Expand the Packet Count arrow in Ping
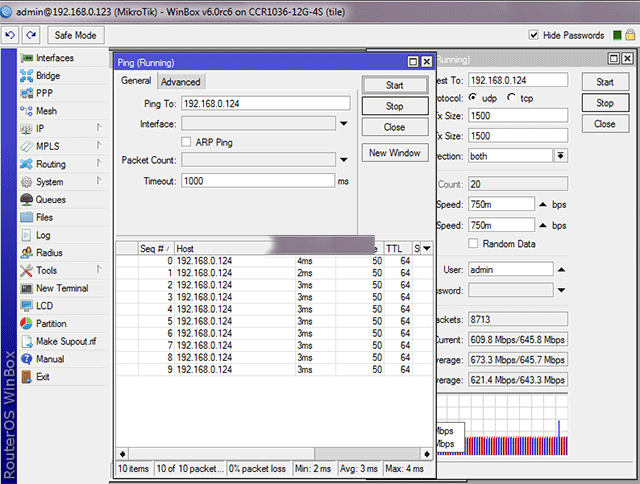The width and height of the screenshot is (640, 484). point(344,160)
